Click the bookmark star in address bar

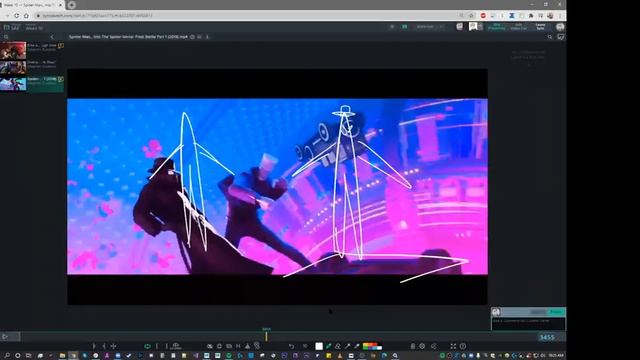click(471, 16)
